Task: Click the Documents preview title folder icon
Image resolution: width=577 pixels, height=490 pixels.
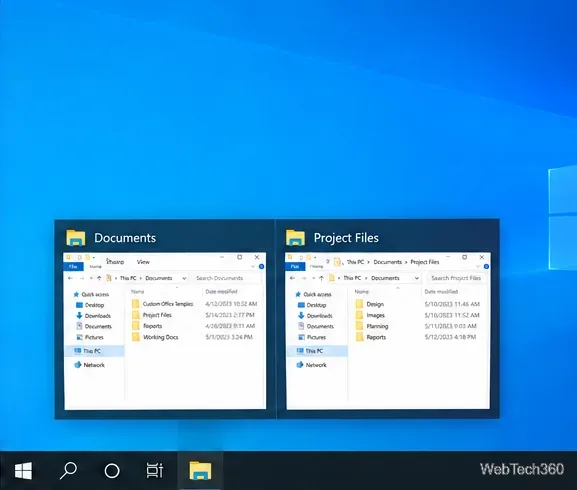Action: (76, 238)
